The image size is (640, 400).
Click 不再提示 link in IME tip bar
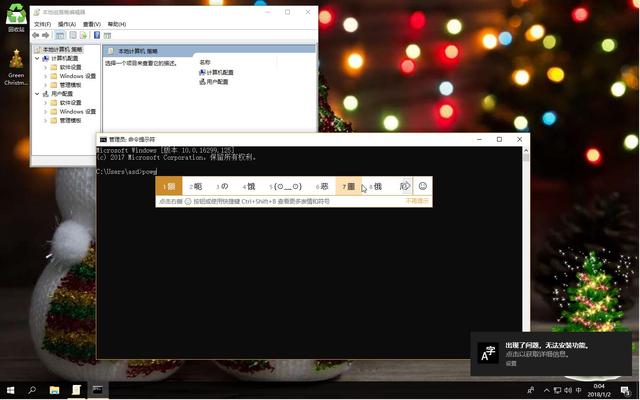417,201
